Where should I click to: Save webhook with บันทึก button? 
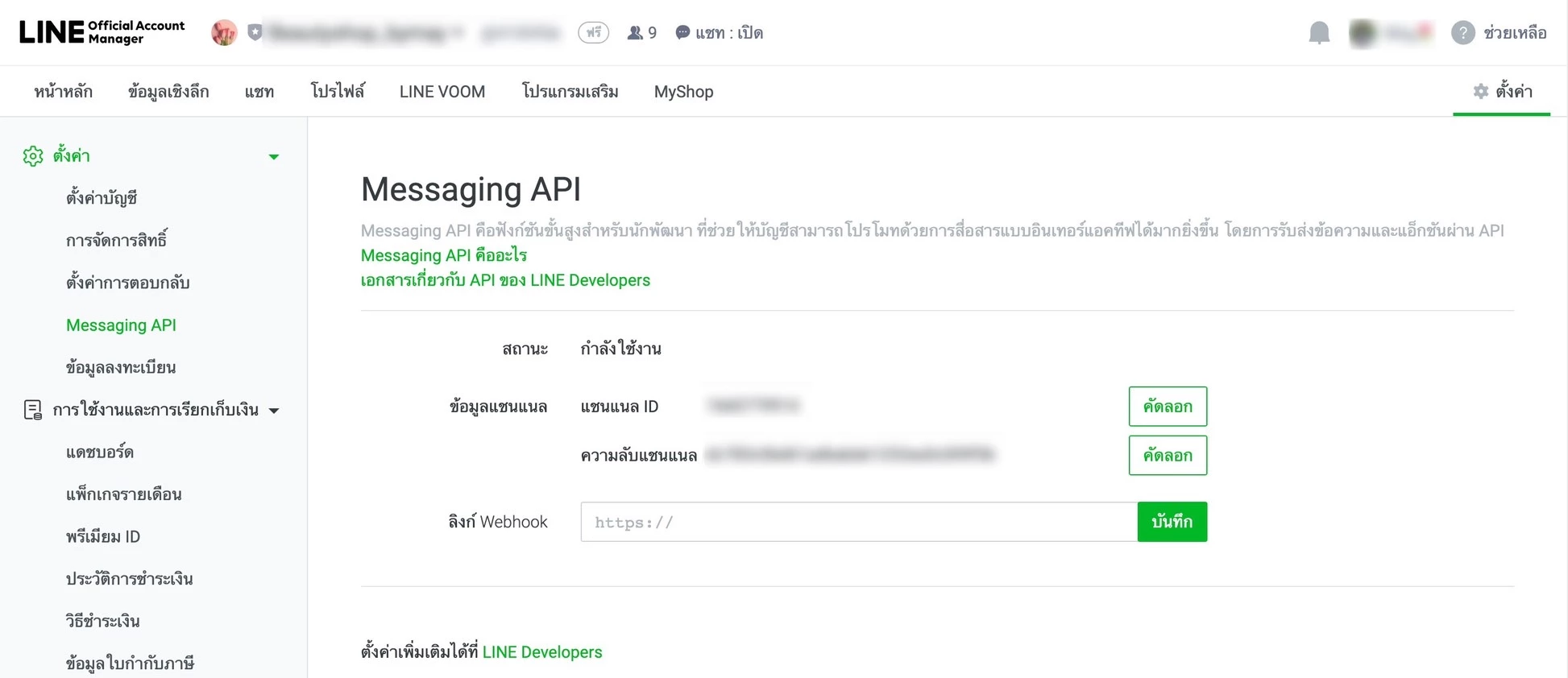pos(1172,522)
